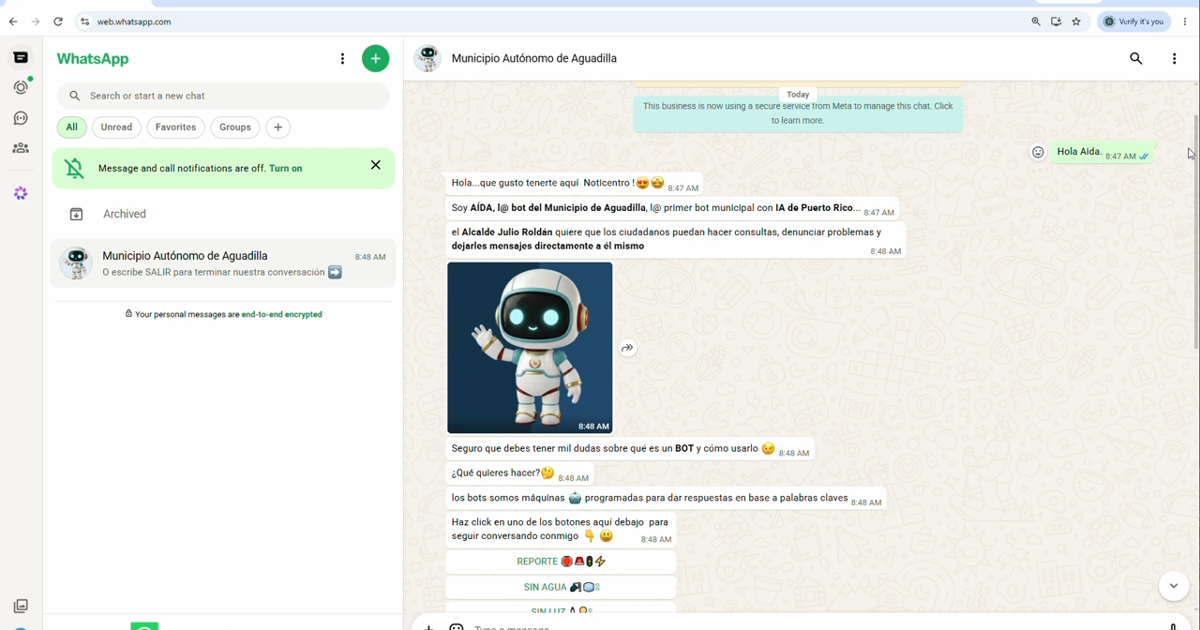The height and width of the screenshot is (630, 1200).
Task: Open the media gallery icon at sidebar bottom
Action: coord(21,606)
